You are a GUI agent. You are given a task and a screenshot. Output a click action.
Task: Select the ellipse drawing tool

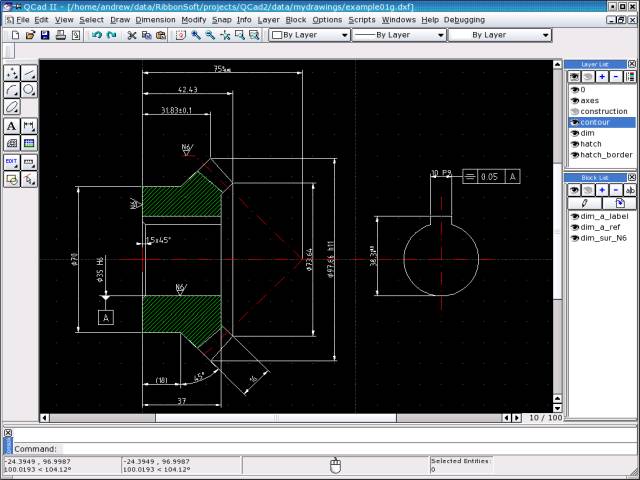pyautogui.click(x=12, y=107)
